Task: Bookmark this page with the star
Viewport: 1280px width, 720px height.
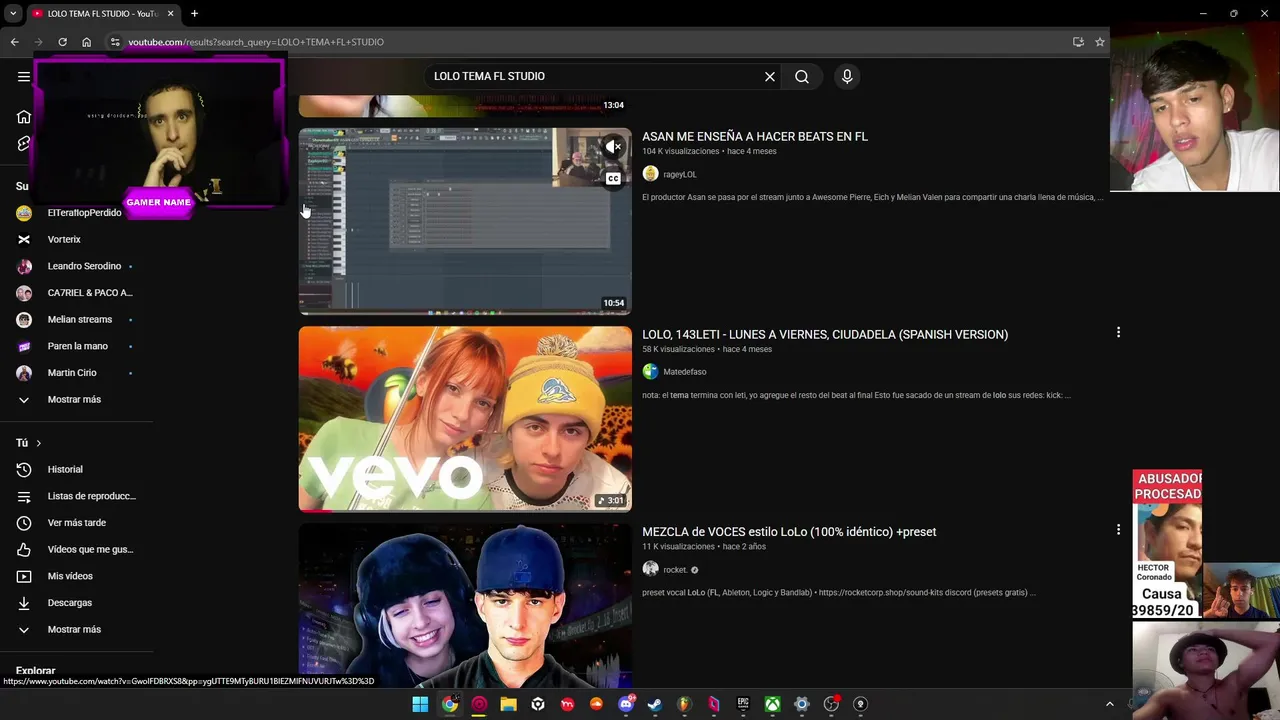Action: pyautogui.click(x=1099, y=42)
